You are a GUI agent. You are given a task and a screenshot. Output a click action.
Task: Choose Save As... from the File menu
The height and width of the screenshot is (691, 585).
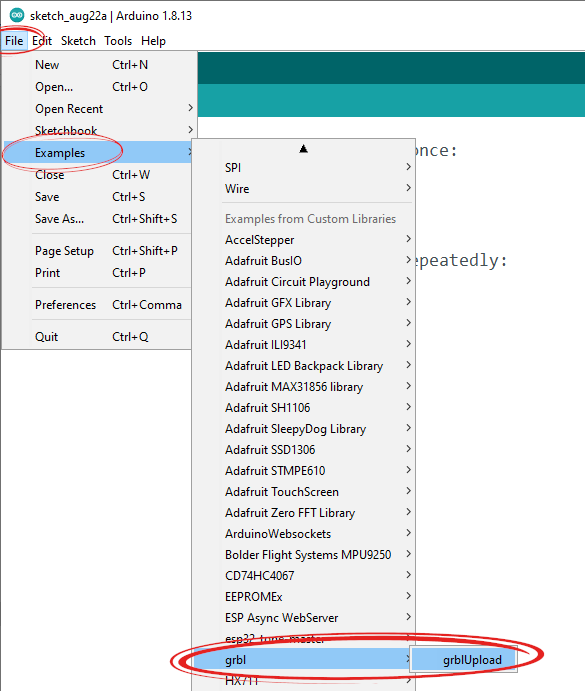click(98, 219)
